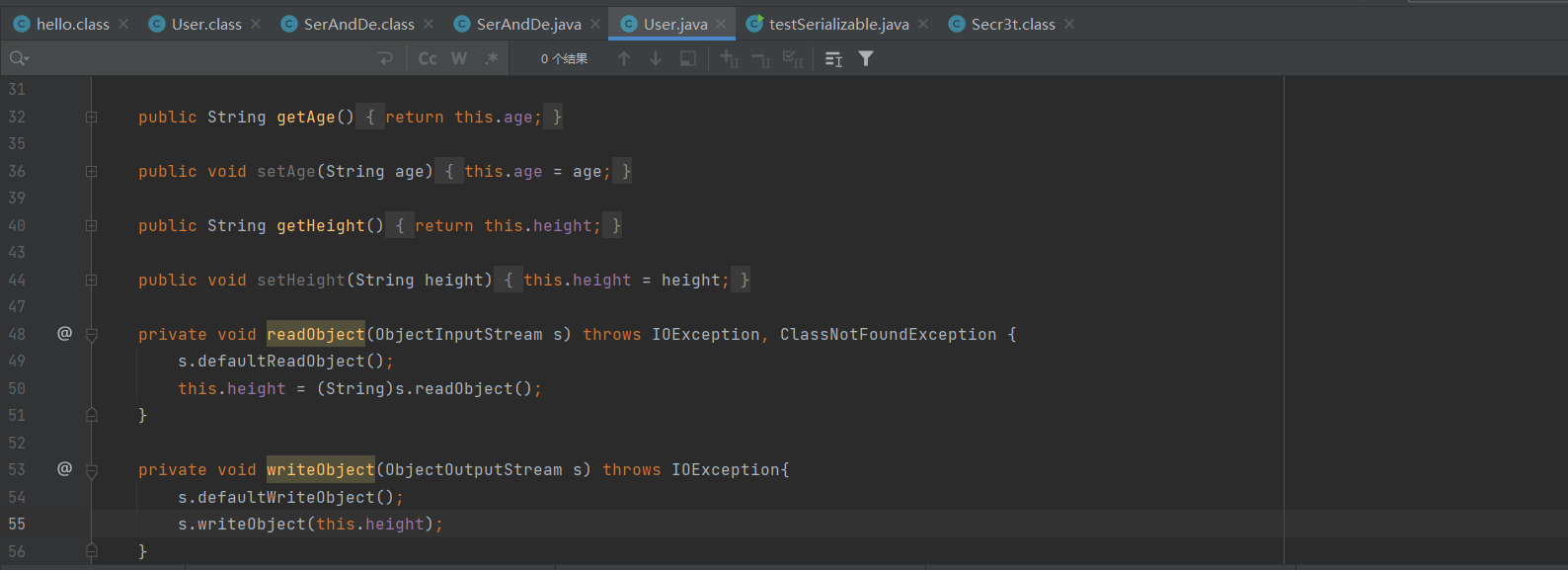
Task: Click s.defaultReadObject() call
Action: 285,361
